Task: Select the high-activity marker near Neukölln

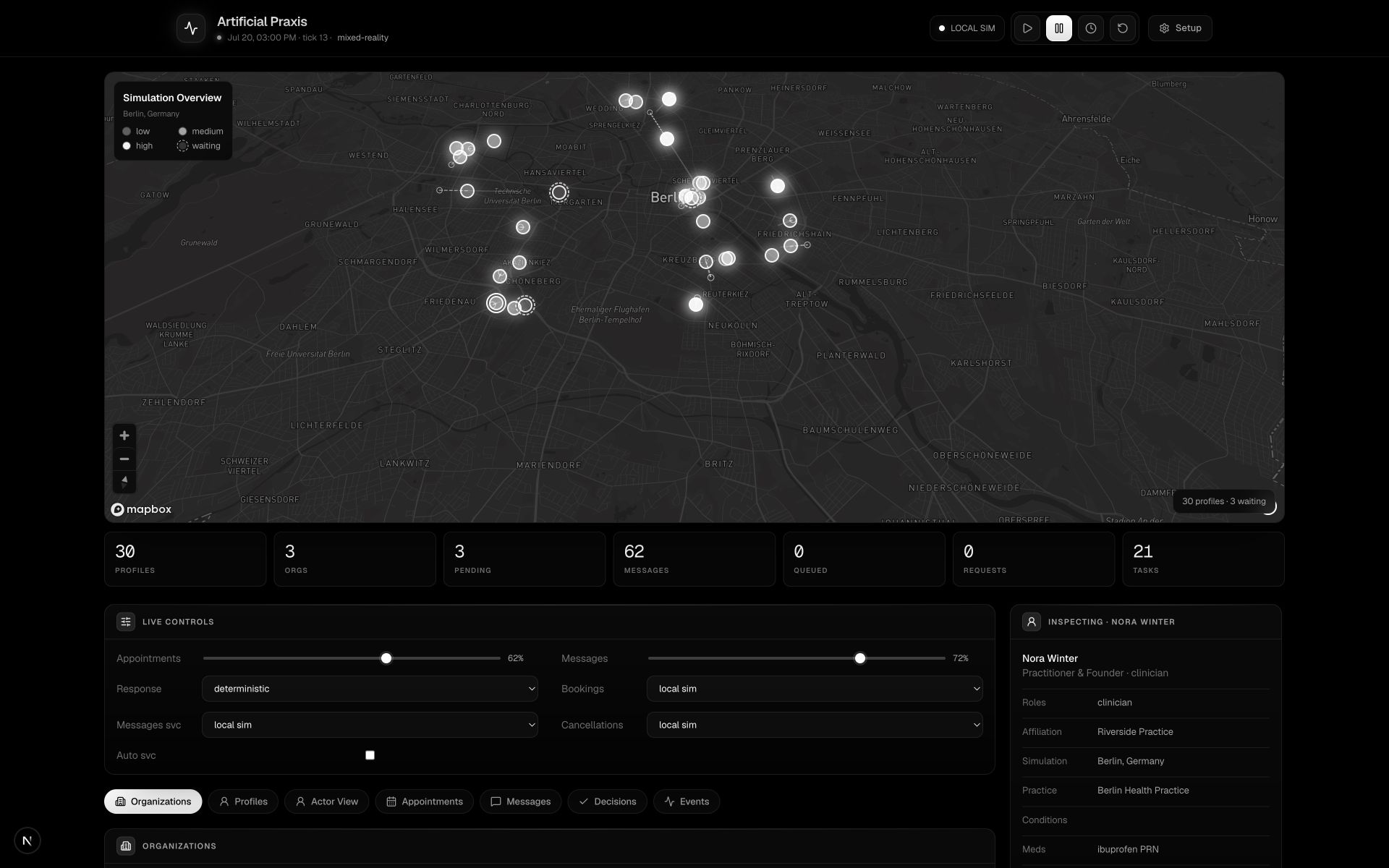Action: point(696,305)
